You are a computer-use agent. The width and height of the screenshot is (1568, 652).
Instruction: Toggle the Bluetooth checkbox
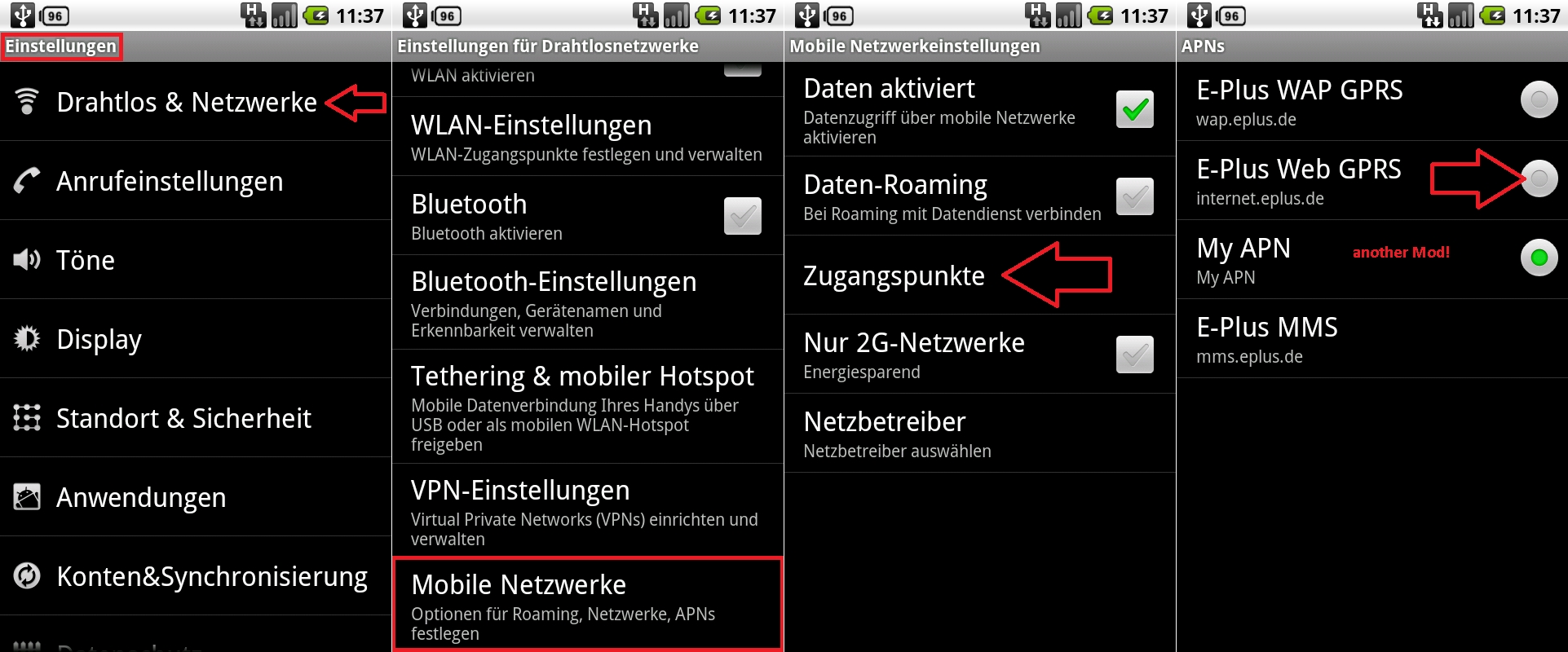pyautogui.click(x=743, y=215)
